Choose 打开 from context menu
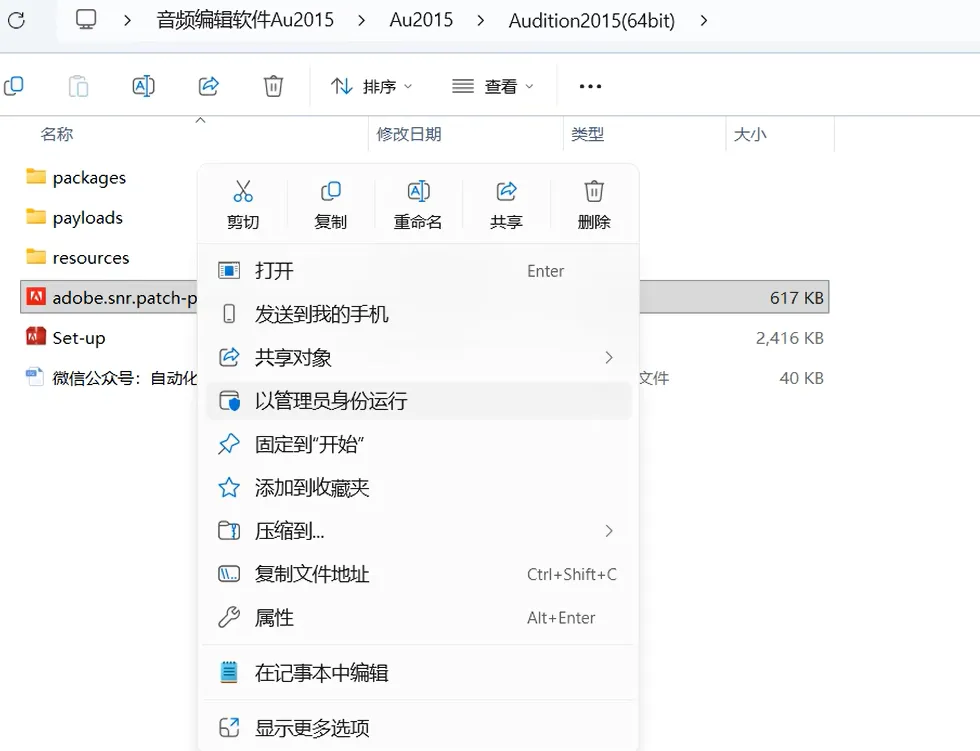980x751 pixels. click(x=419, y=271)
